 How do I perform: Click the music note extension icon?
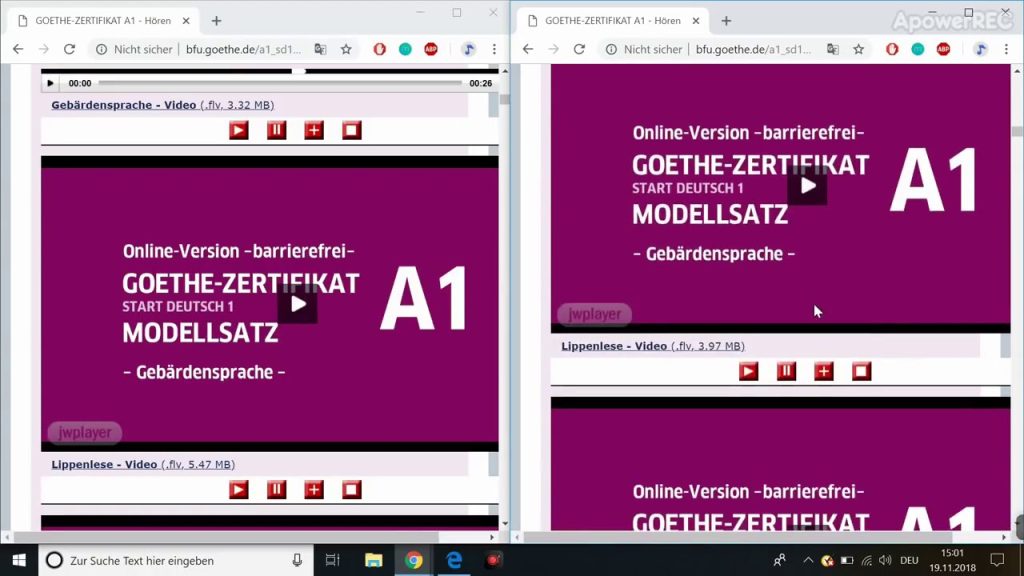pyautogui.click(x=469, y=48)
